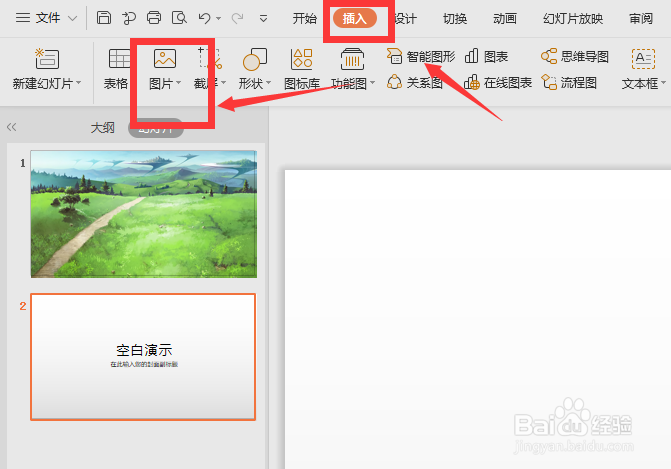Switch to the 大纲 outline view
Image resolution: width=671 pixels, height=469 pixels.
tap(103, 128)
